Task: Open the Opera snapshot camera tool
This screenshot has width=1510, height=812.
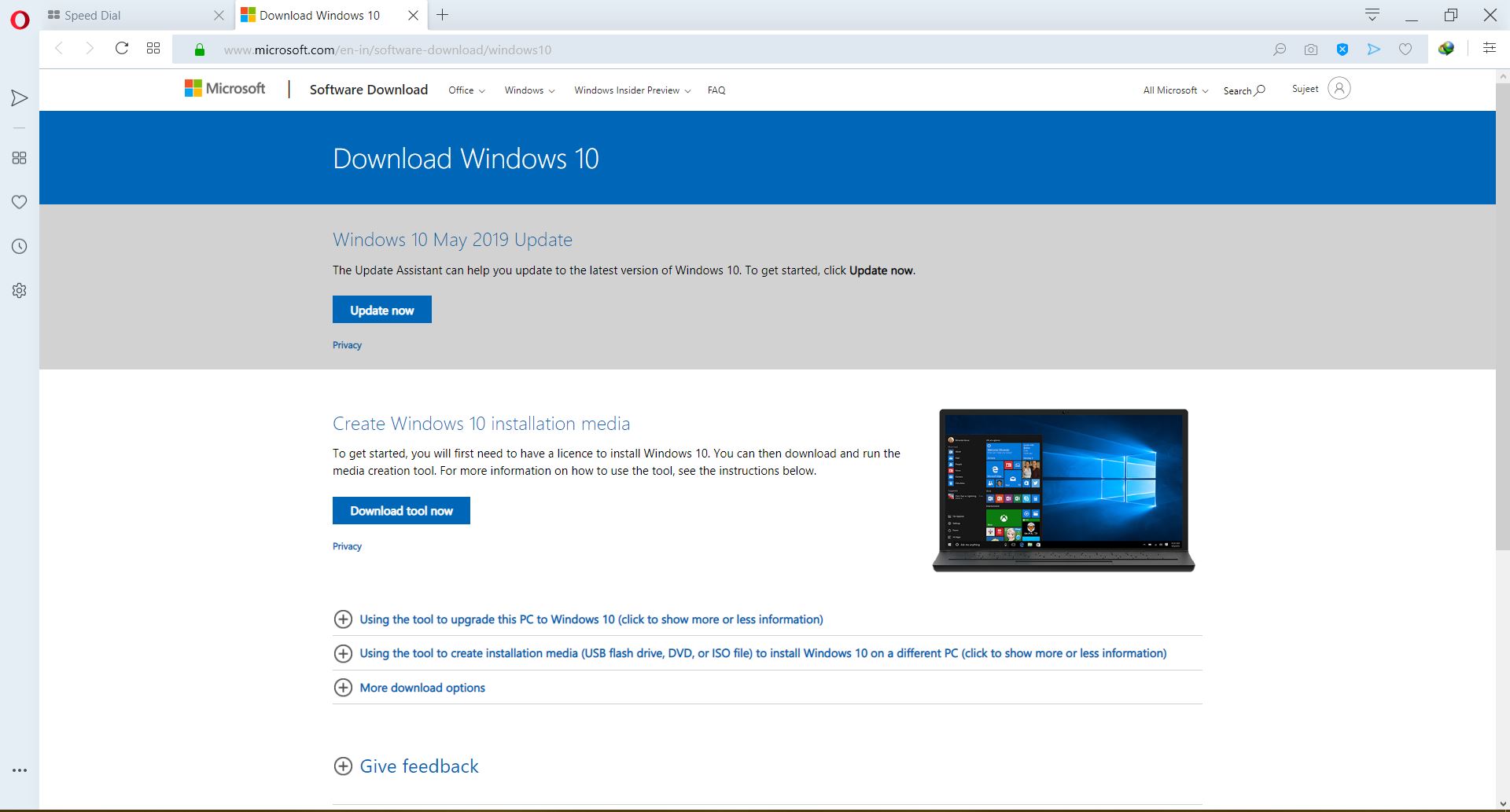Action: [1311, 49]
